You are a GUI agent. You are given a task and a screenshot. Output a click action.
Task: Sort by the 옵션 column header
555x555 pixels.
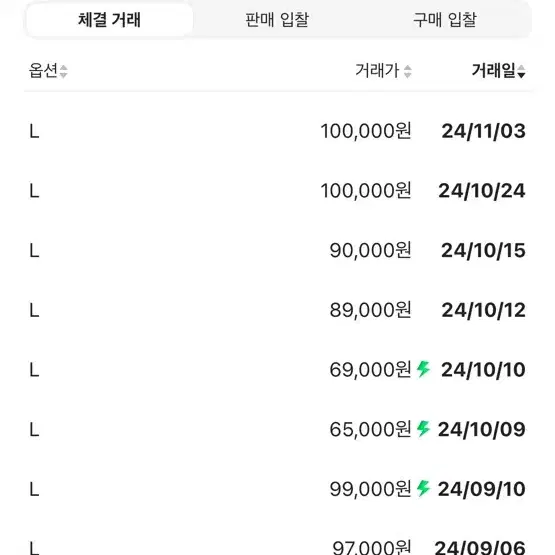point(43,70)
